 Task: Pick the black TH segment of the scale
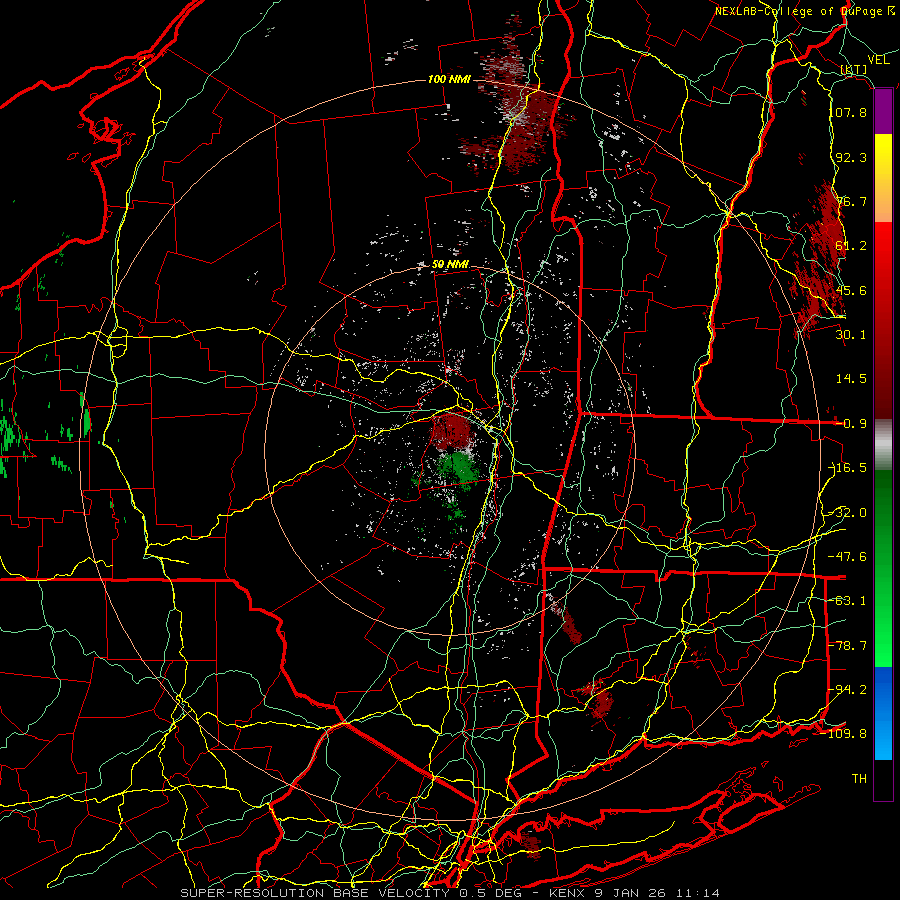pos(883,779)
